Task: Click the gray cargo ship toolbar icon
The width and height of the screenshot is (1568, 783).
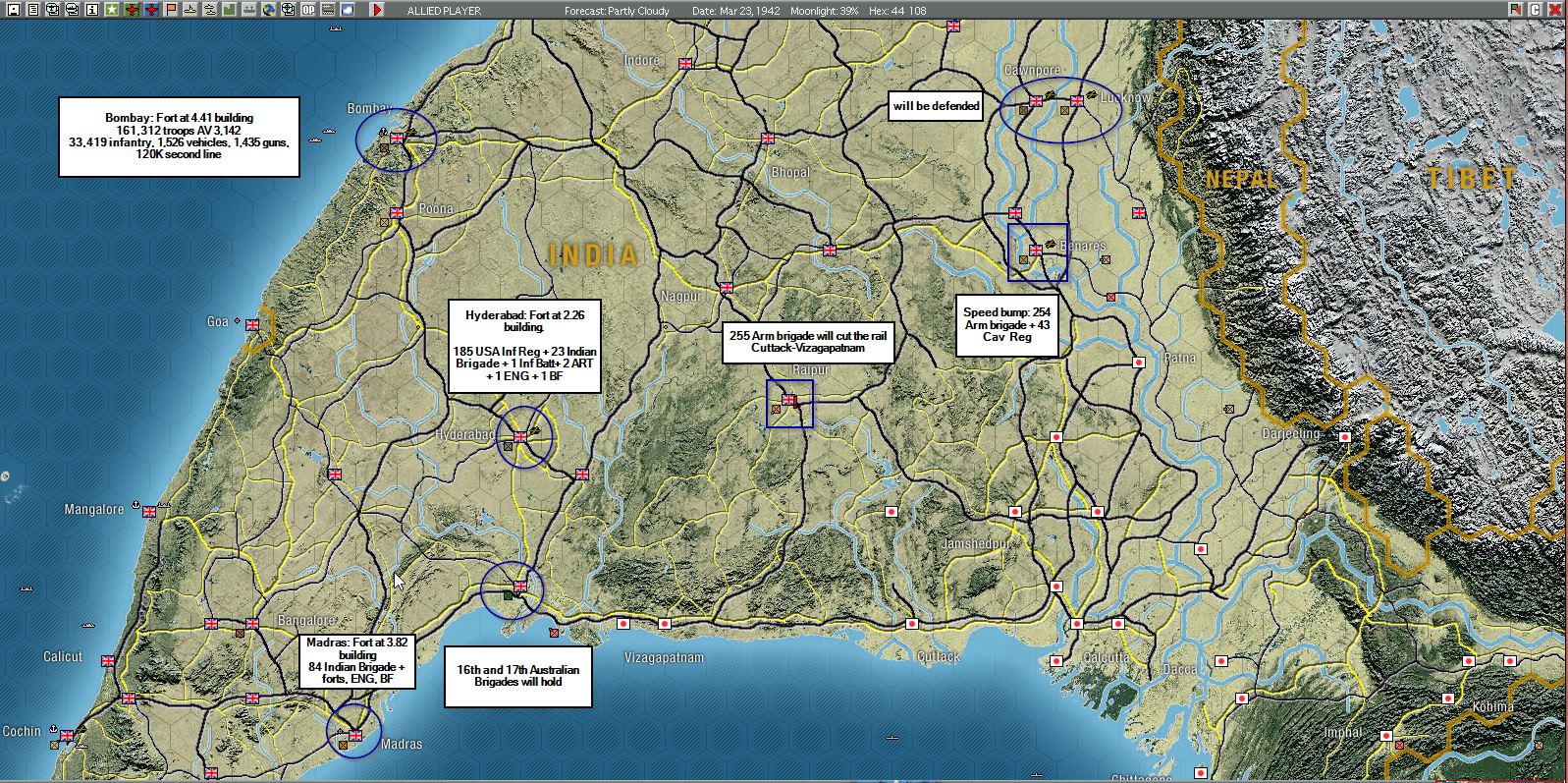Action: click(248, 10)
